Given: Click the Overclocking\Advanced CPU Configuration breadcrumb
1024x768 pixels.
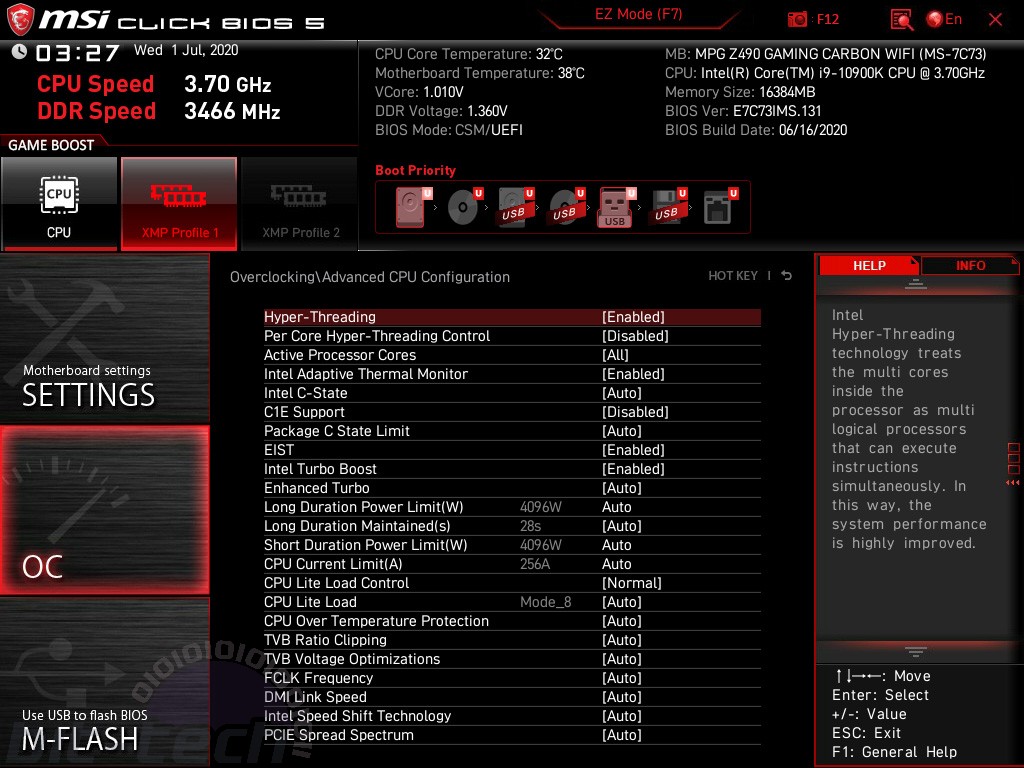Looking at the screenshot, I should (x=370, y=276).
